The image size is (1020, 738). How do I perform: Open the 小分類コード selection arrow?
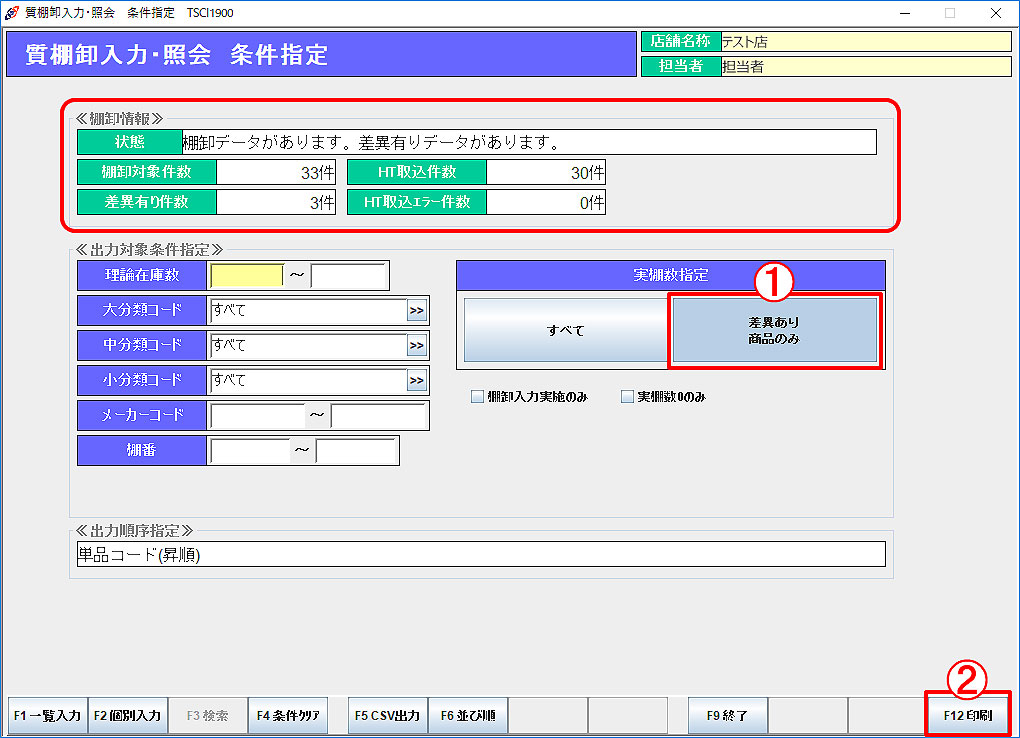(x=417, y=381)
